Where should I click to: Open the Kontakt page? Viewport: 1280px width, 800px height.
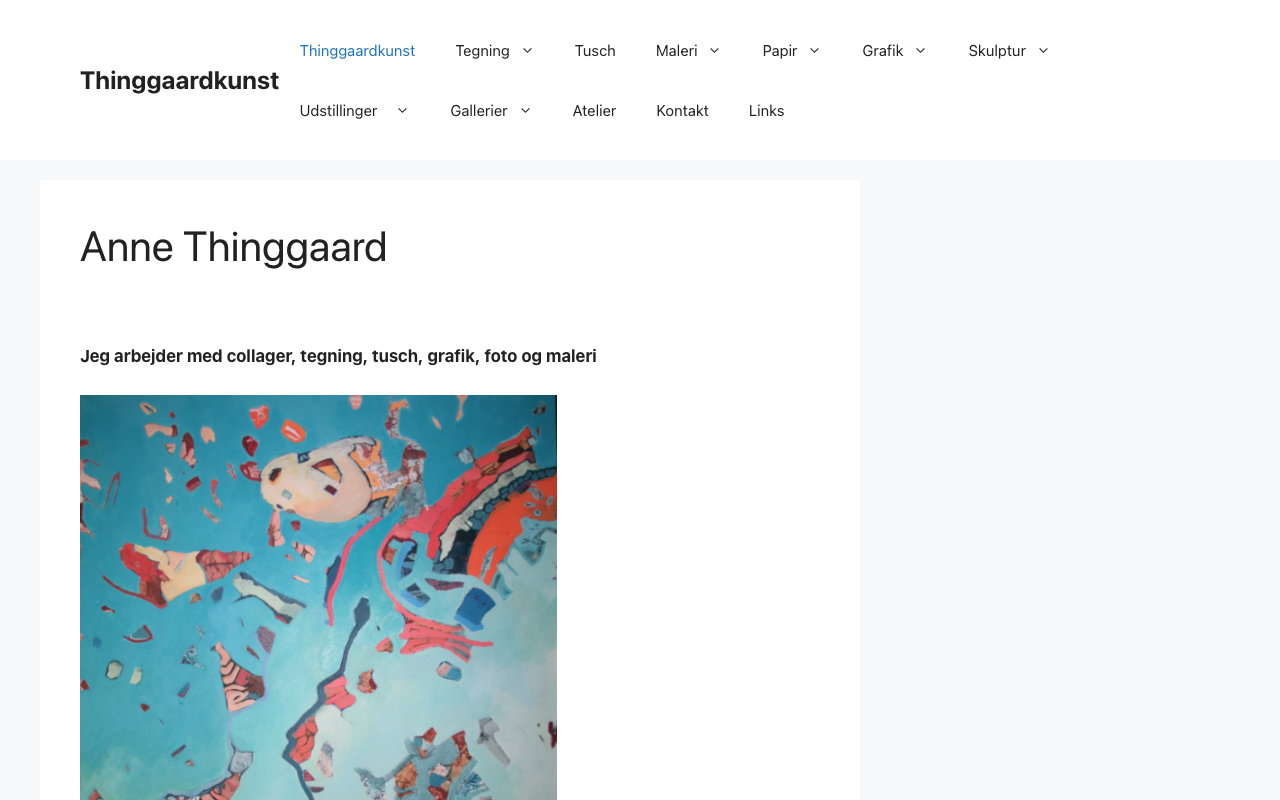[682, 110]
